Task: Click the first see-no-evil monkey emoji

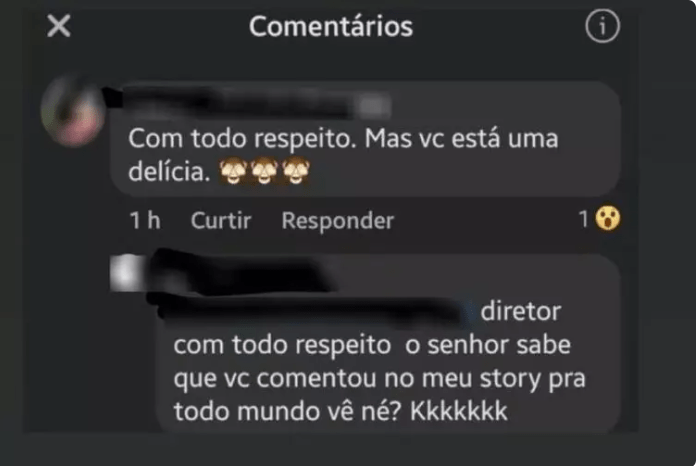Action: pyautogui.click(x=233, y=171)
